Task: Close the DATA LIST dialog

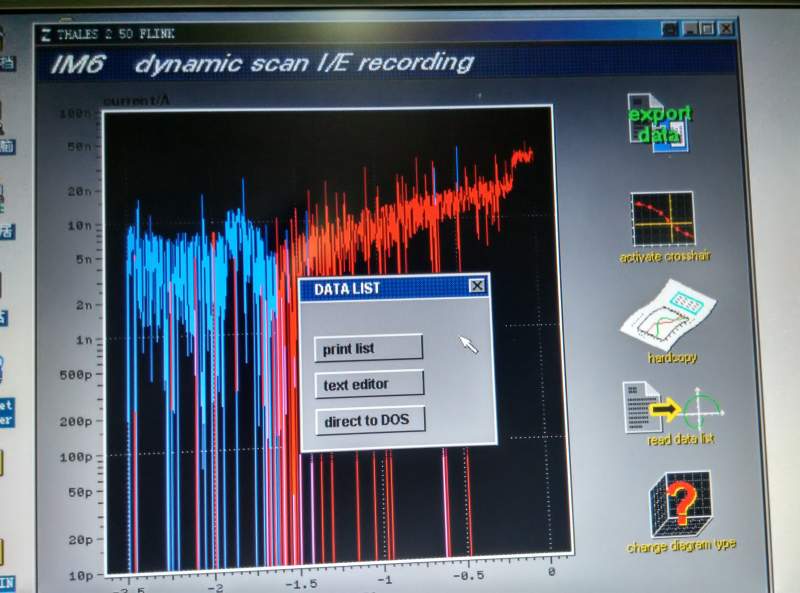Action: point(477,286)
